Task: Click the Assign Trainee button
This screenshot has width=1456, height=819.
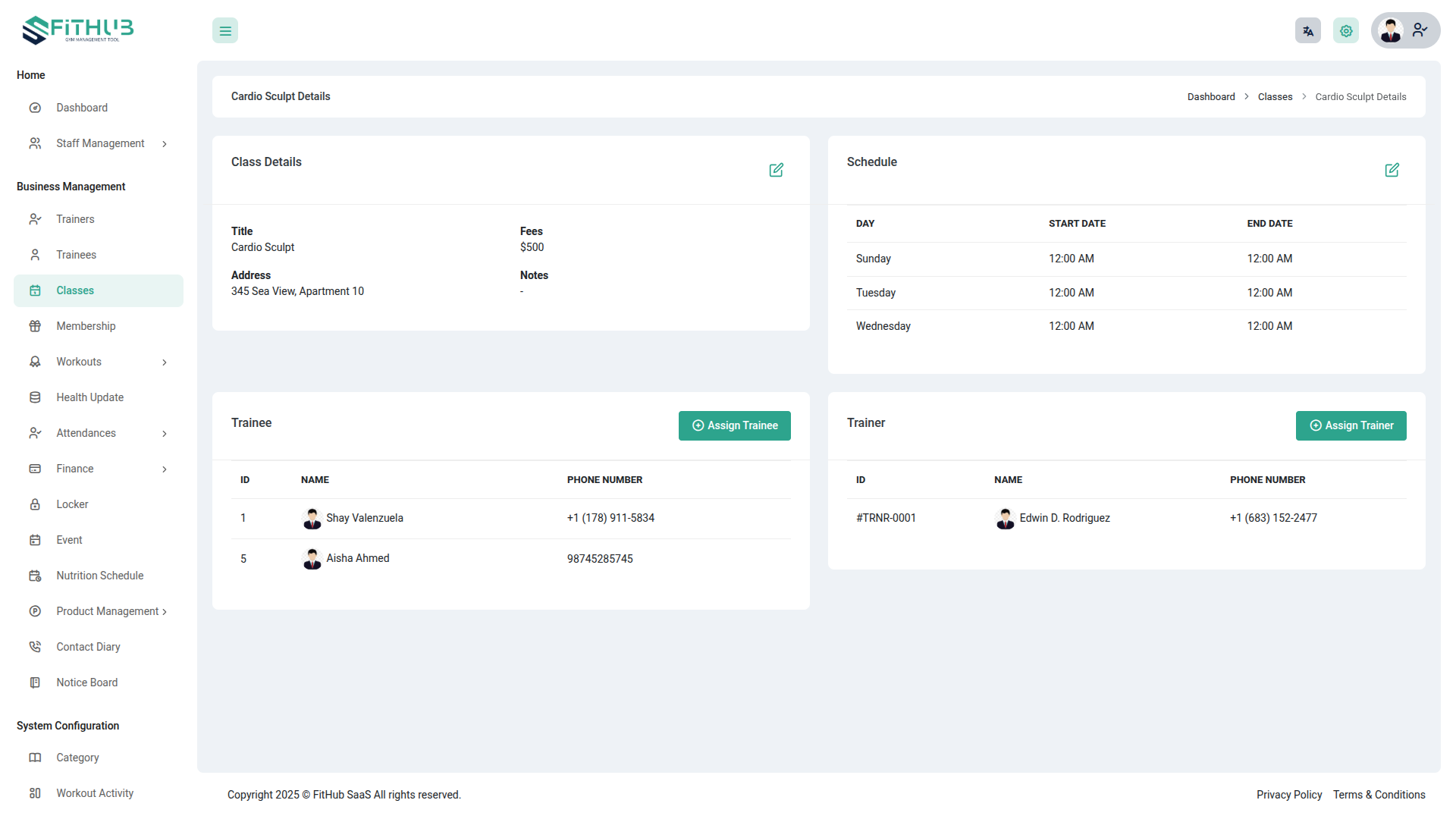Action: coord(734,425)
